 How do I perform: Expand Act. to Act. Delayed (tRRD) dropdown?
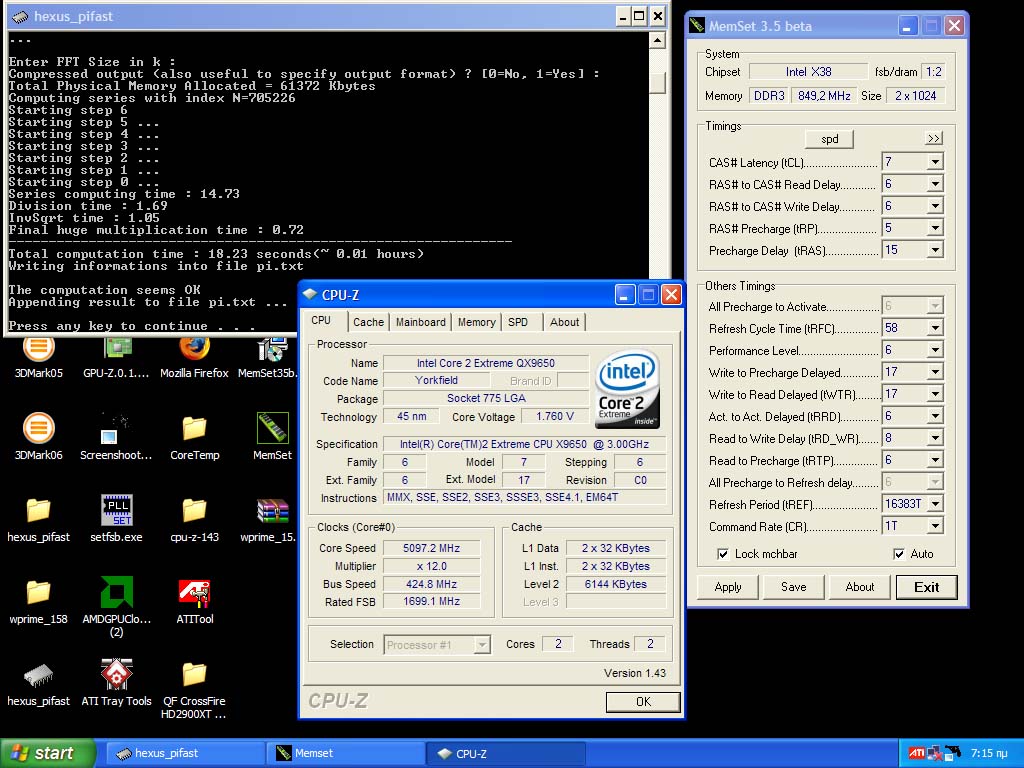(935, 416)
